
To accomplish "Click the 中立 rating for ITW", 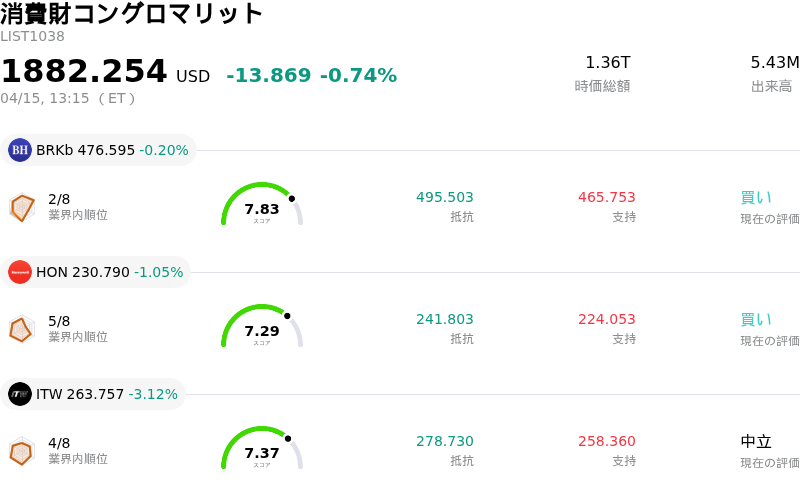I will pos(756,442).
